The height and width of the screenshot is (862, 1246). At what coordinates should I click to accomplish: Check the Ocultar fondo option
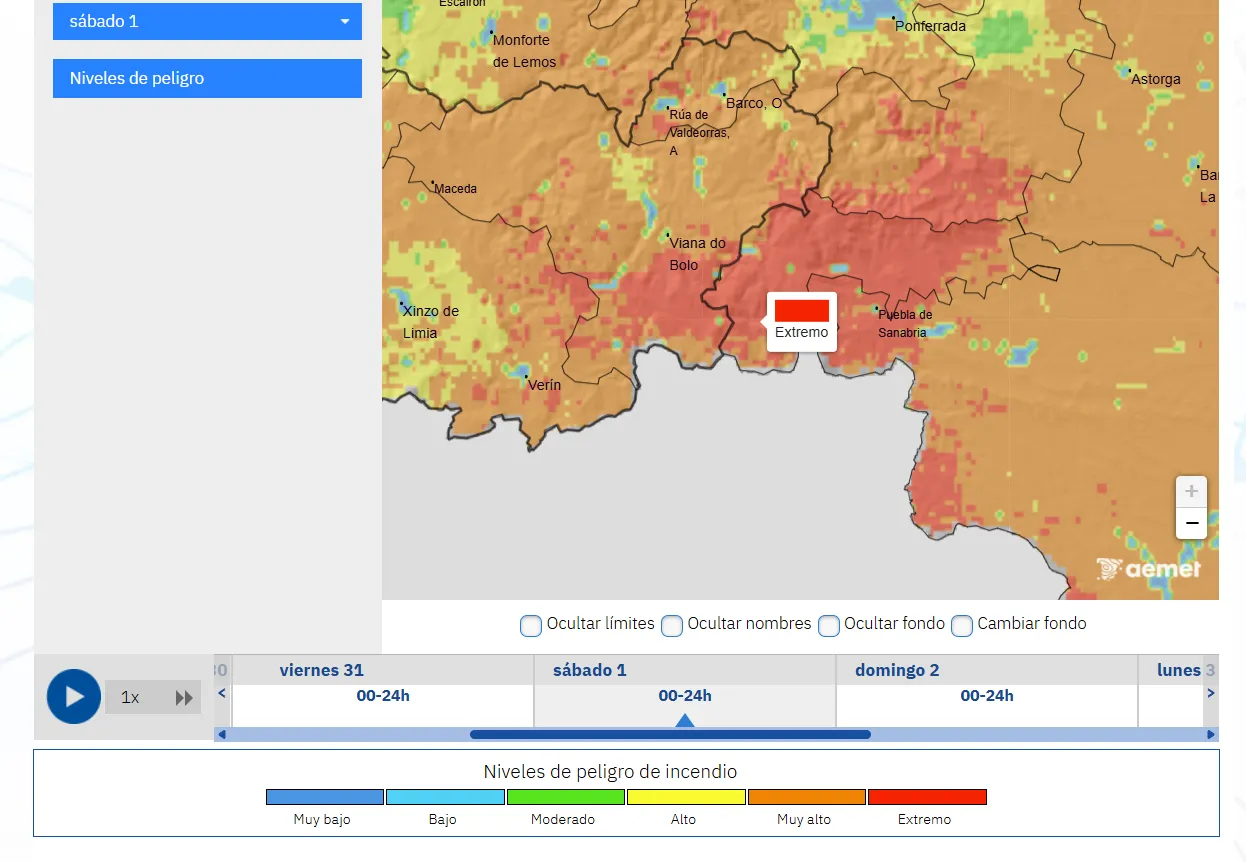pyautogui.click(x=829, y=626)
